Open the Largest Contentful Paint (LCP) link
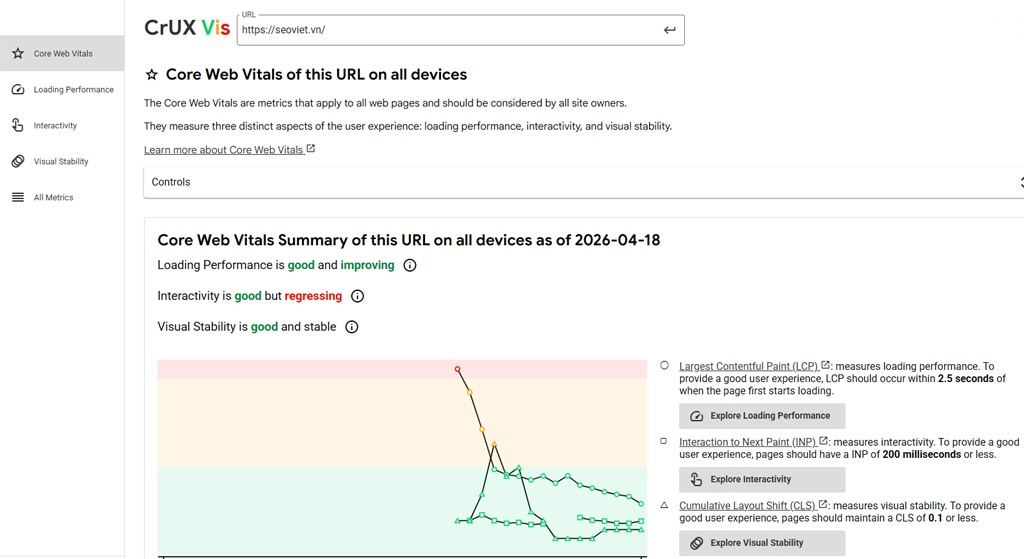 747,367
